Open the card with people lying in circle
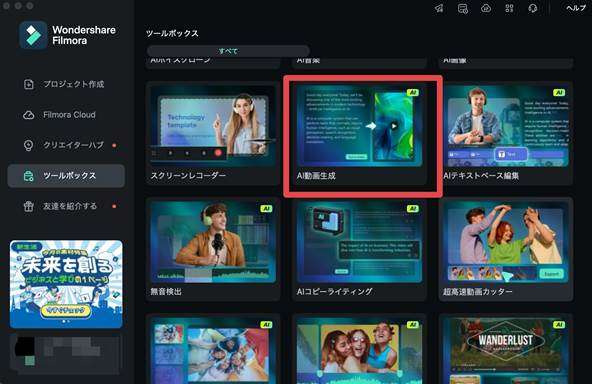The height and width of the screenshot is (384, 592). (213, 349)
